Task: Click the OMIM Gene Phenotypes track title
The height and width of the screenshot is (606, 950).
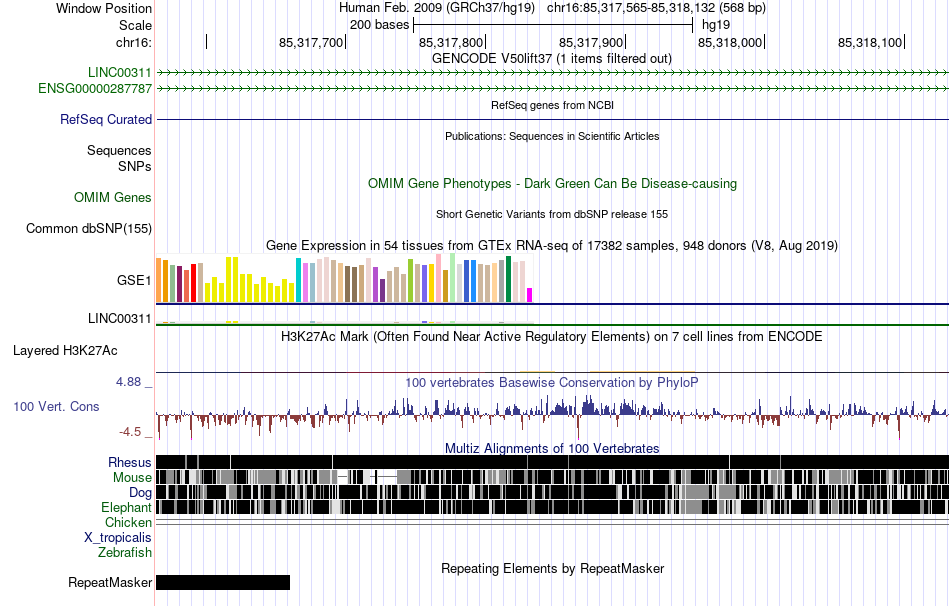Action: [x=552, y=184]
